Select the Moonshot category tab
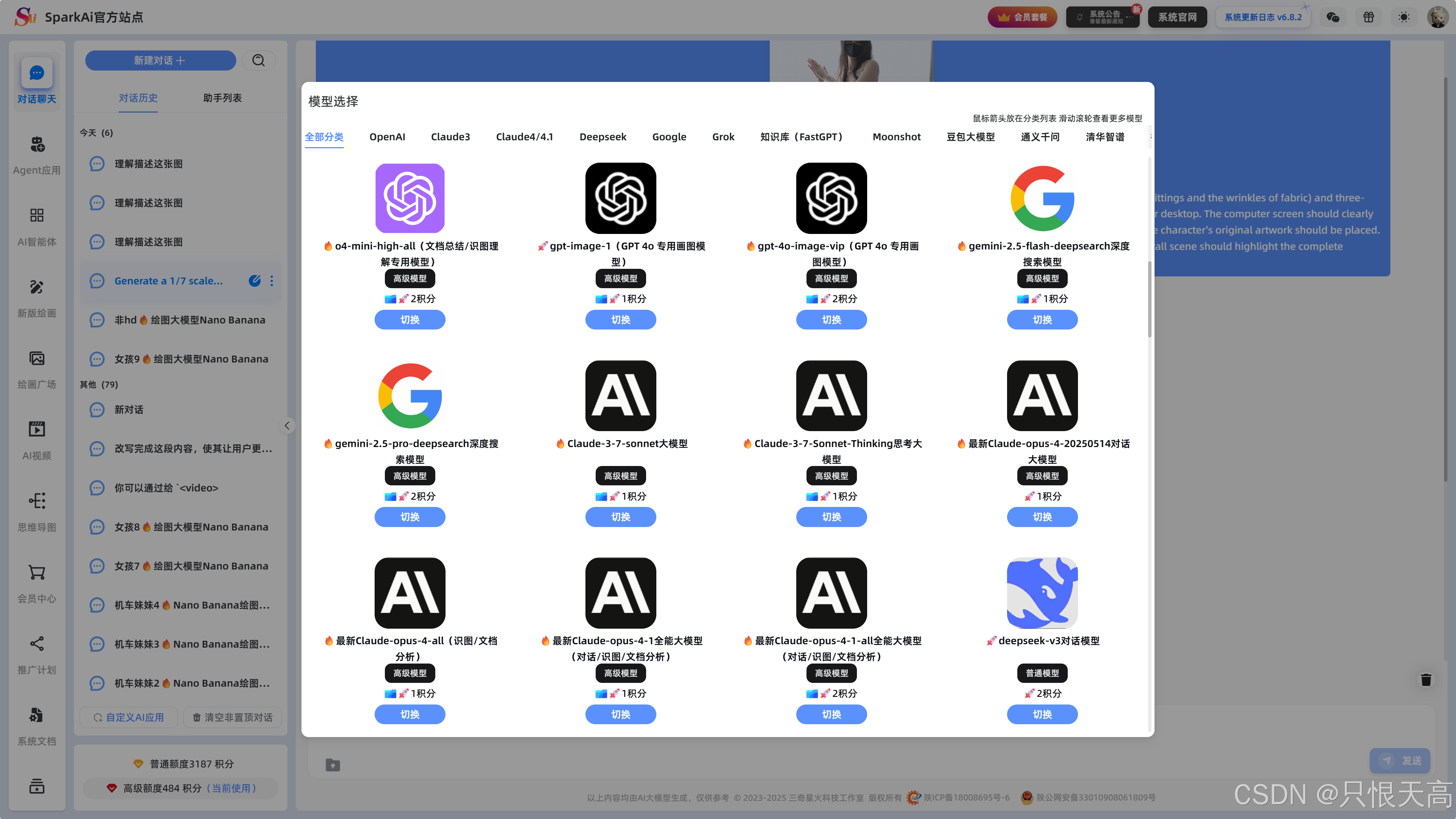This screenshot has height=819, width=1456. click(896, 137)
